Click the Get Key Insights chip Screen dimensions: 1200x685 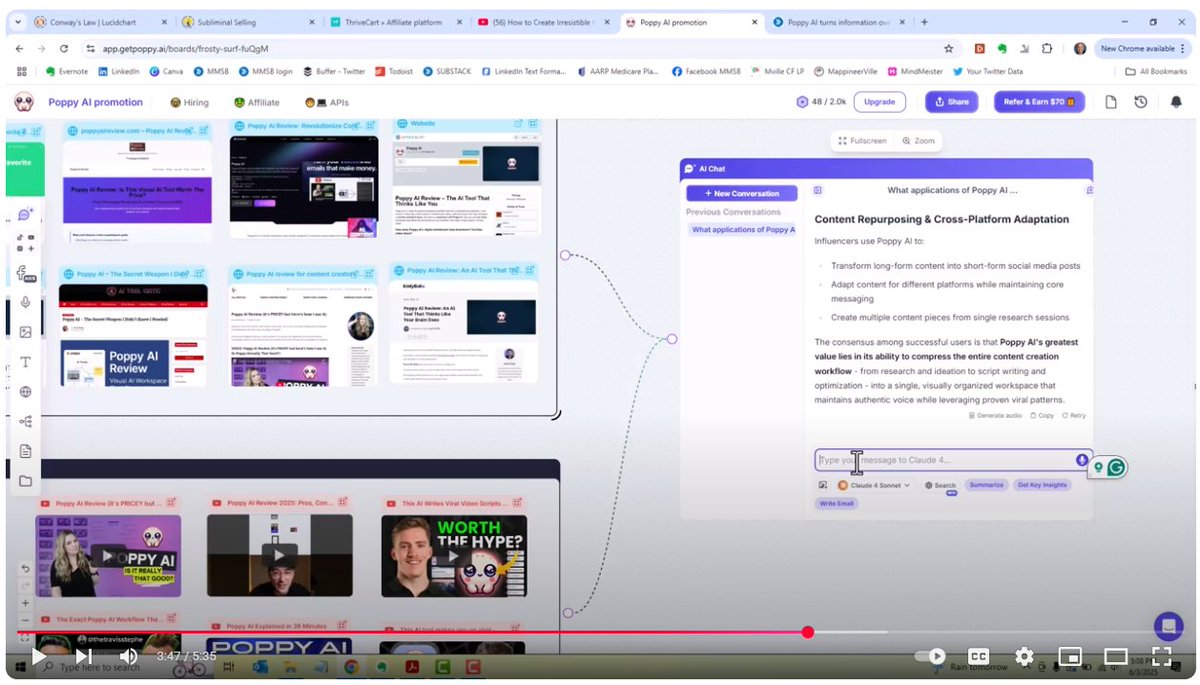coord(1042,485)
